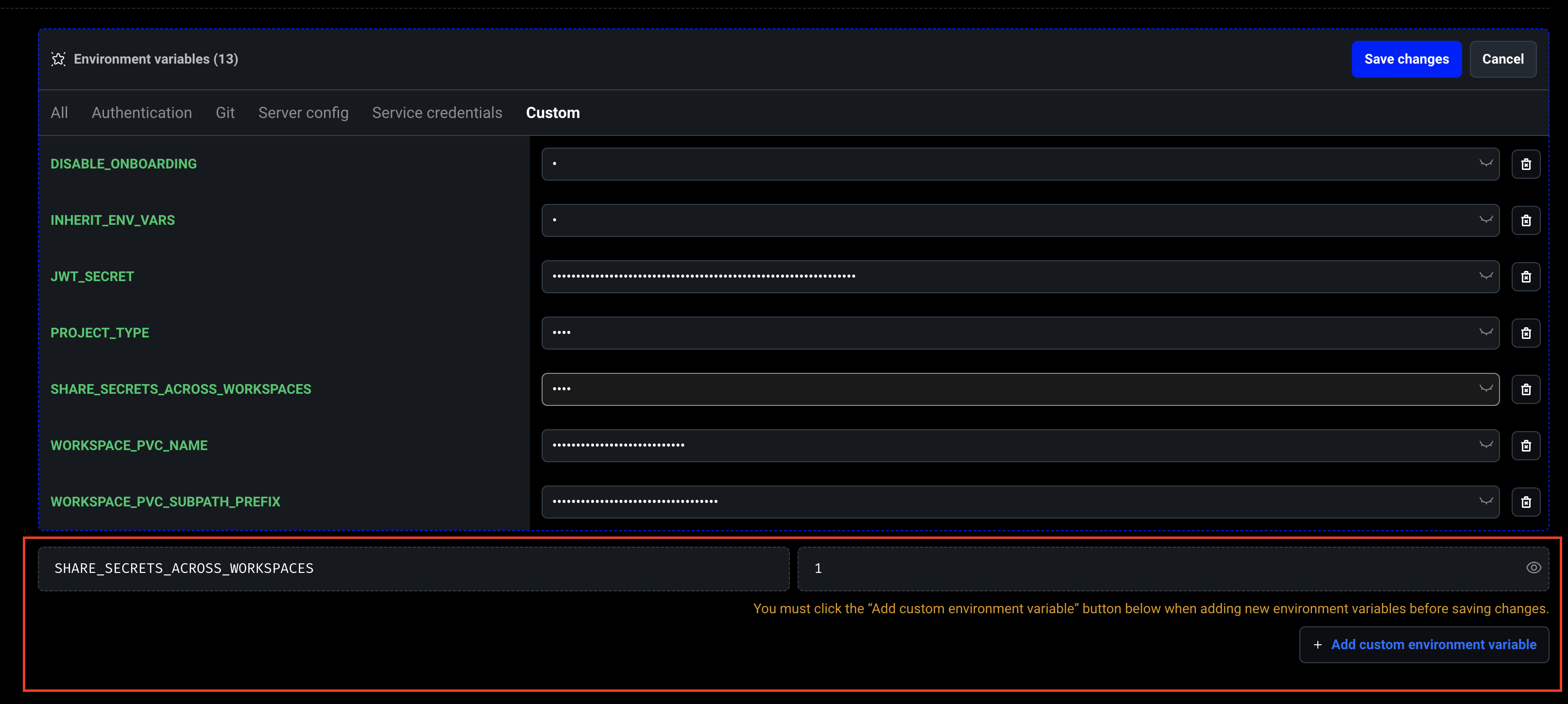Click SHARE_SECRETS_ACROSS_WORKSPACES green variable name
The height and width of the screenshot is (704, 1568).
click(x=181, y=389)
